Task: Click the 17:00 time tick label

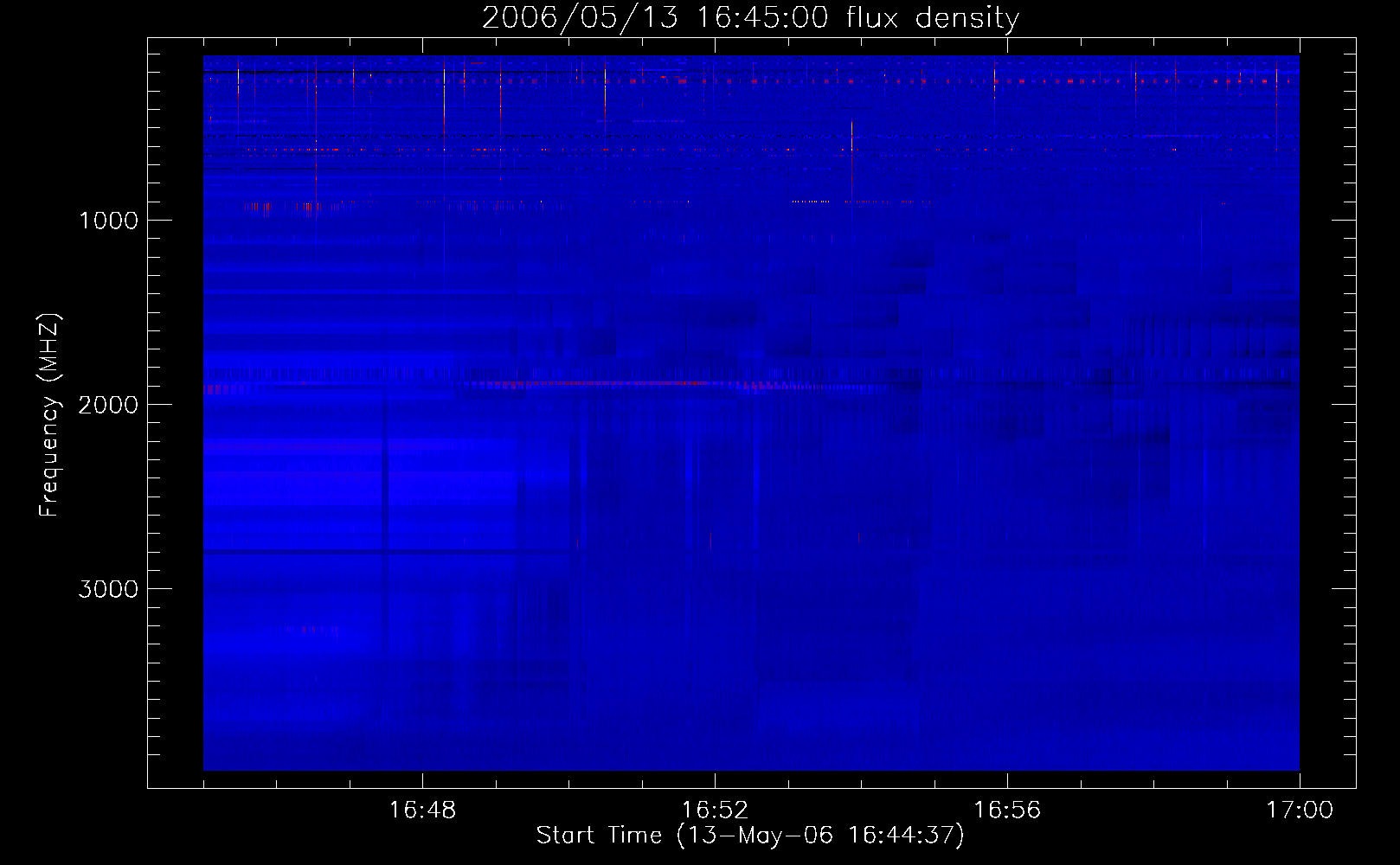Action: point(1300,811)
